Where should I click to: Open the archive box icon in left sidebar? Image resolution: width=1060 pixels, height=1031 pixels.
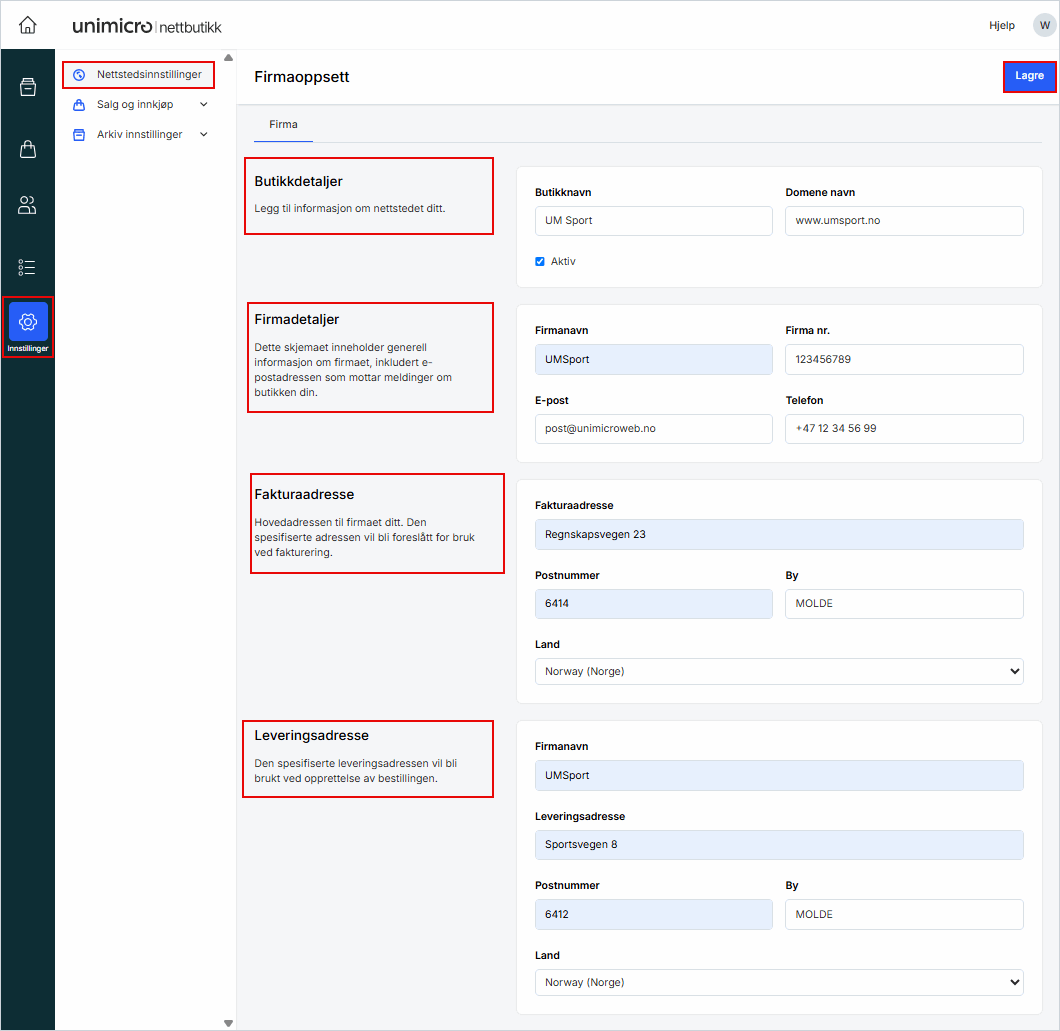(28, 87)
